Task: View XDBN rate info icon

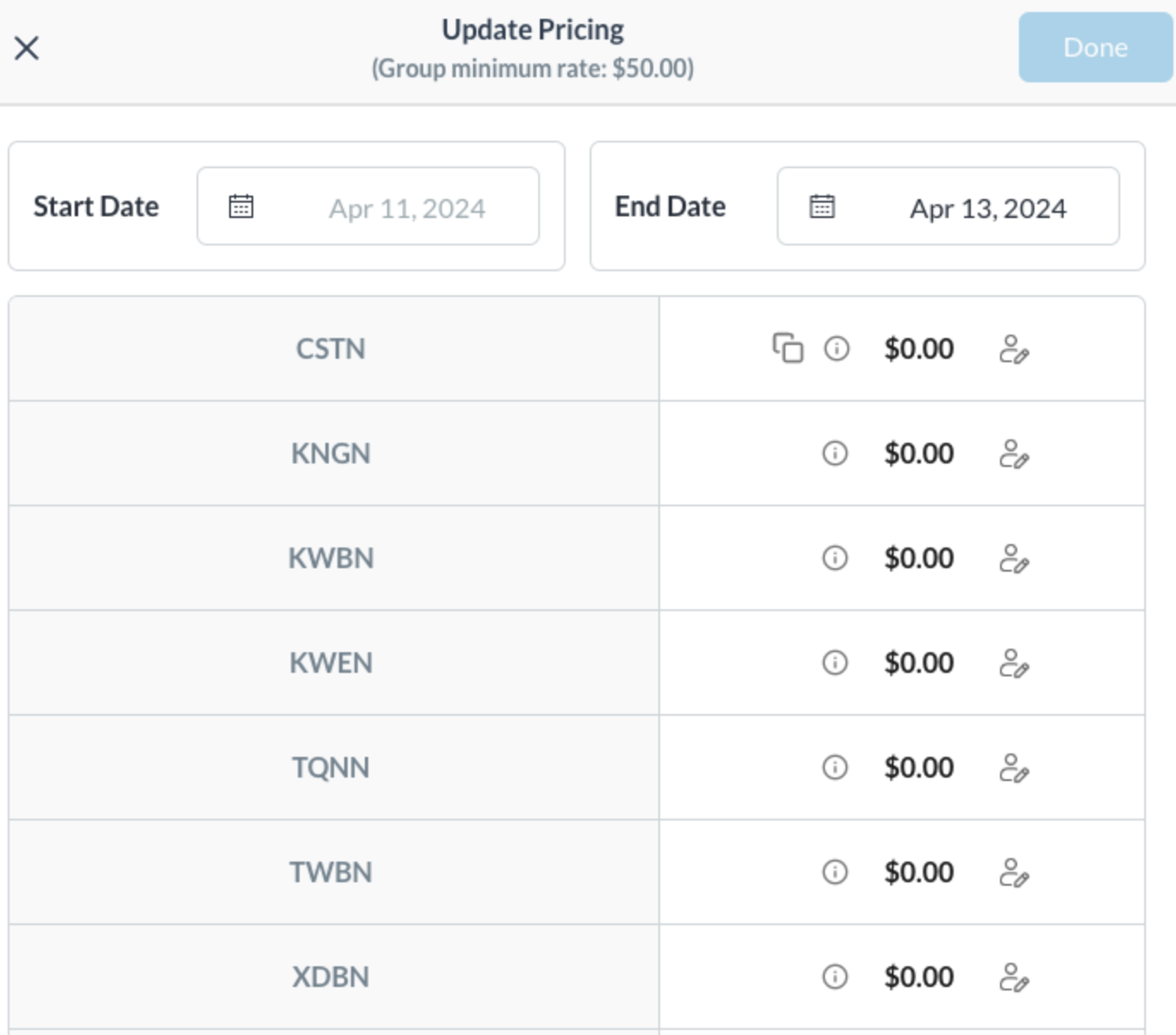Action: pos(834,977)
